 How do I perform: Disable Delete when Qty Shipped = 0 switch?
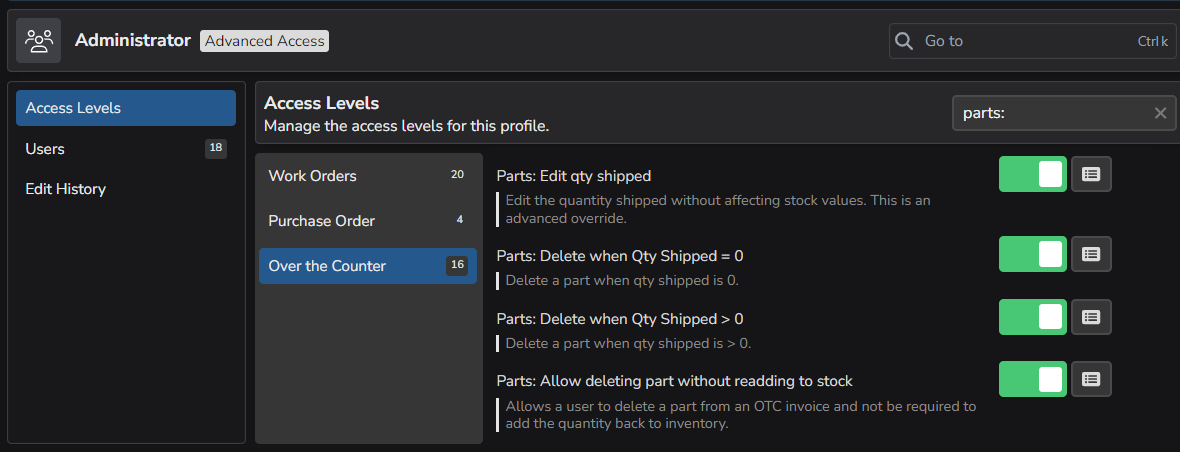point(1032,254)
